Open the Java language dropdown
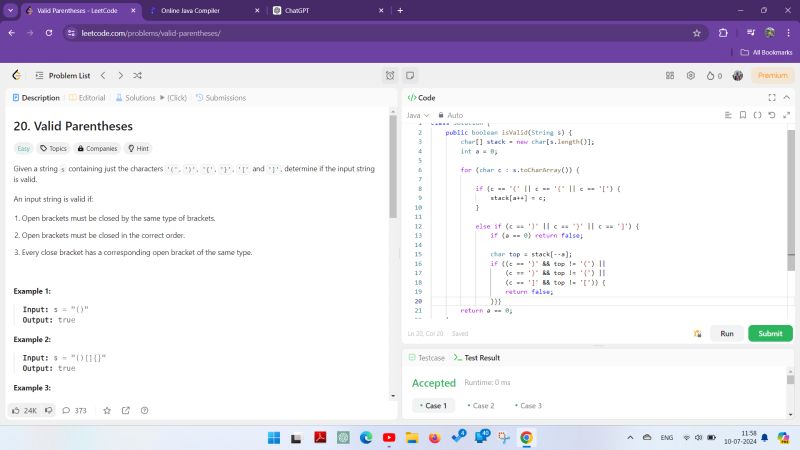The width and height of the screenshot is (800, 450). pyautogui.click(x=418, y=115)
